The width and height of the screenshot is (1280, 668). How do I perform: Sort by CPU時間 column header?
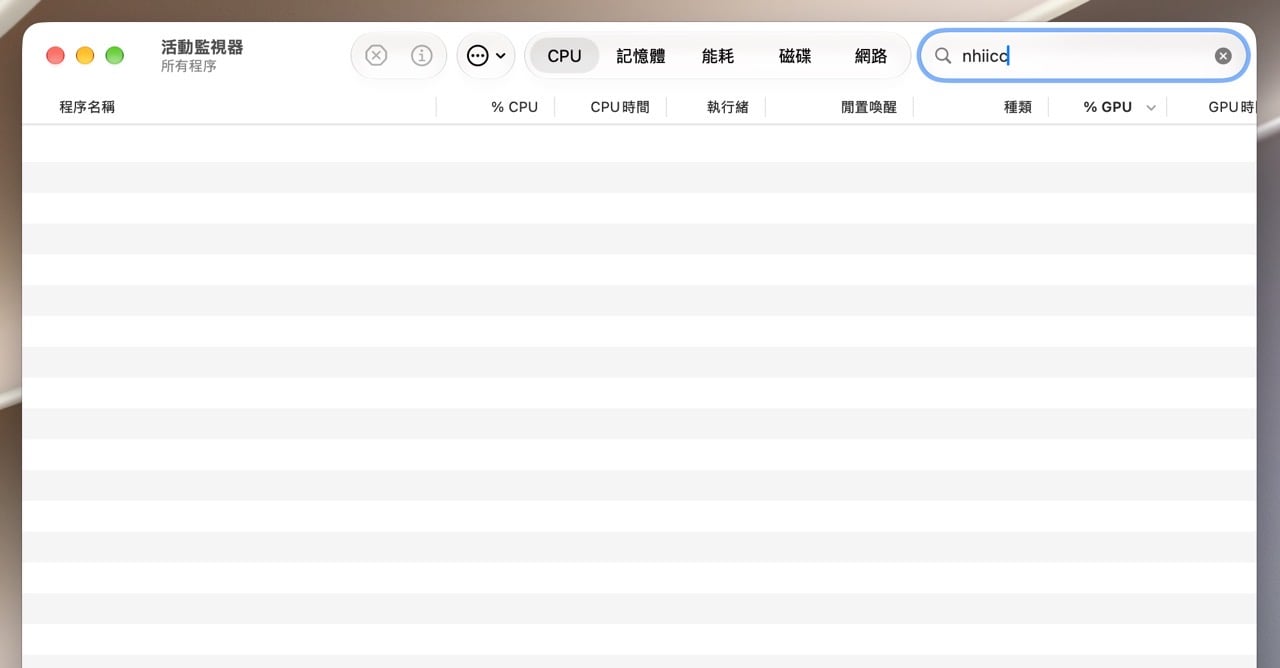(x=620, y=107)
